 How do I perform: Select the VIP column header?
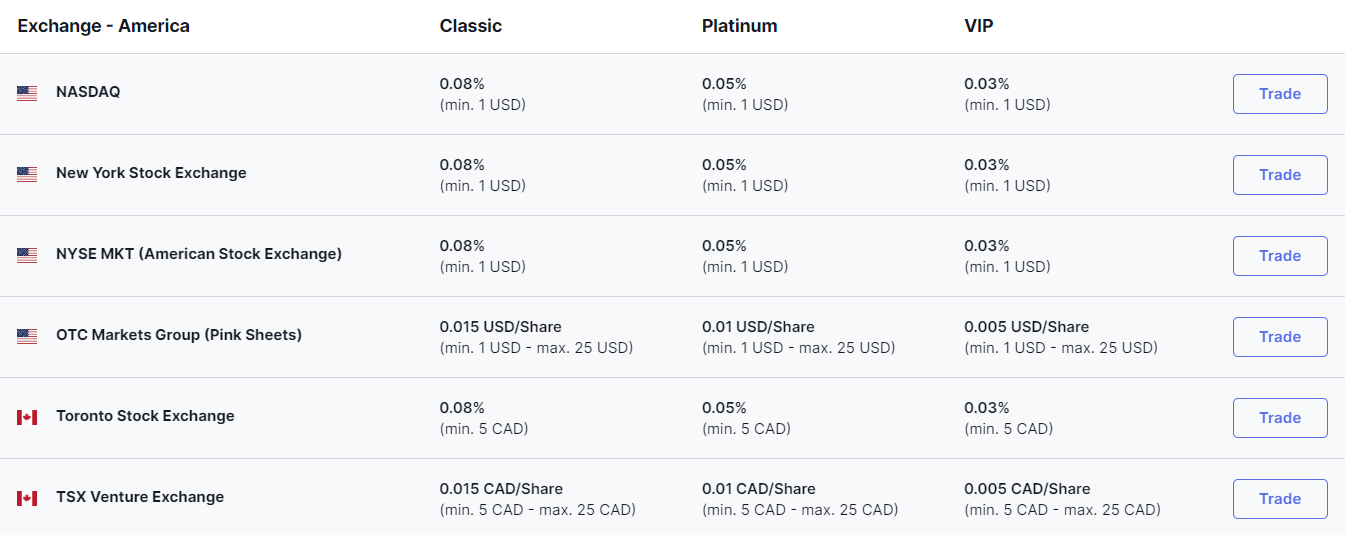979,26
